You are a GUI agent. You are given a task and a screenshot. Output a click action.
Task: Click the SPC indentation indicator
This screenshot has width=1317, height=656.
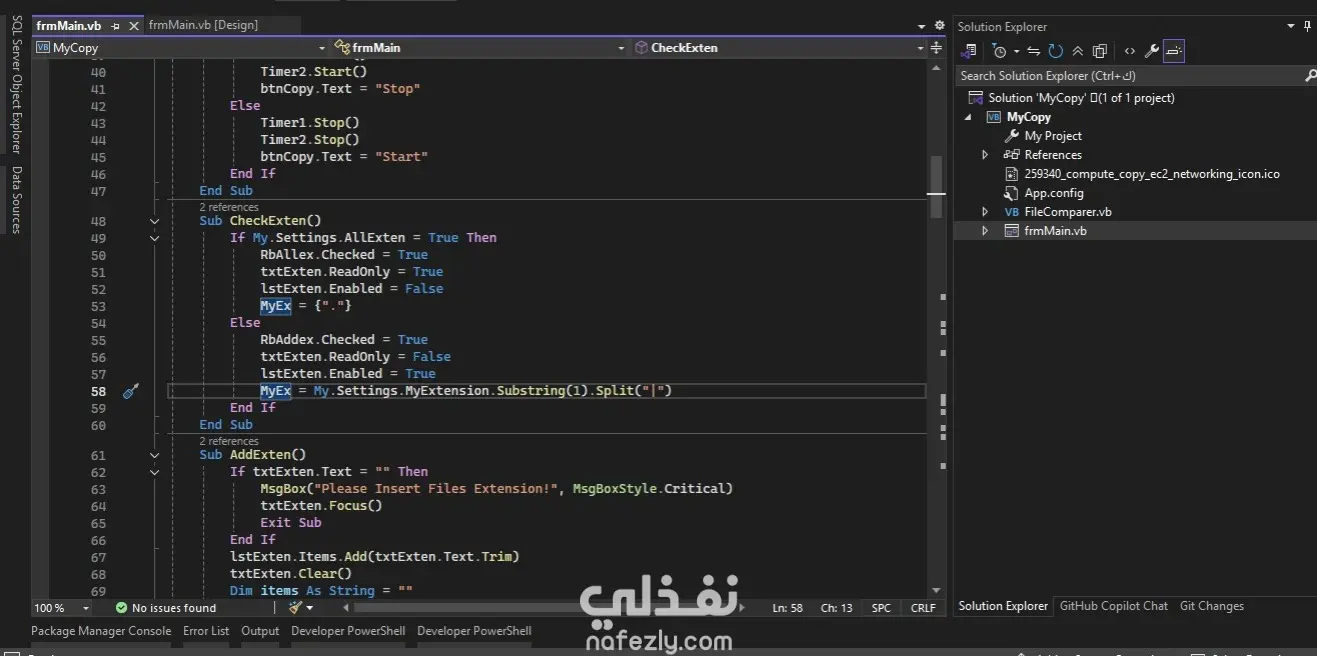pyautogui.click(x=881, y=608)
